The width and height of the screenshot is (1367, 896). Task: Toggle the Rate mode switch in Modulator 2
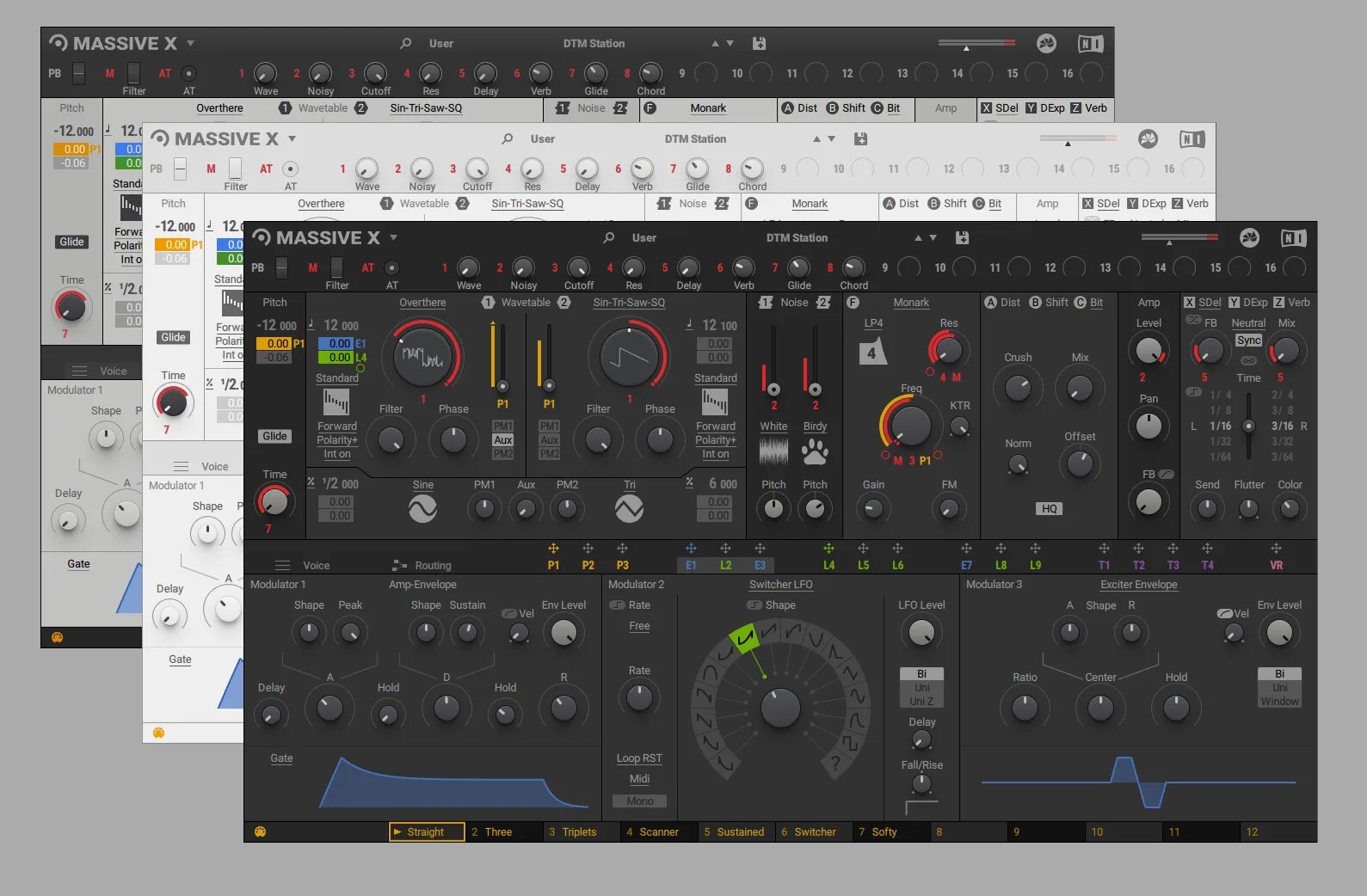tap(617, 604)
